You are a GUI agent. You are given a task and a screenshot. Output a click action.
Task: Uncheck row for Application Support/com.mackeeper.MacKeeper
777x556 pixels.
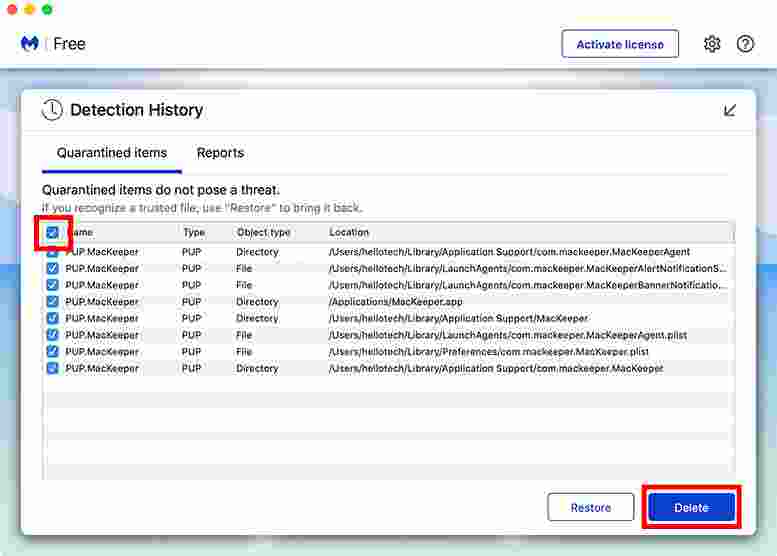point(53,368)
